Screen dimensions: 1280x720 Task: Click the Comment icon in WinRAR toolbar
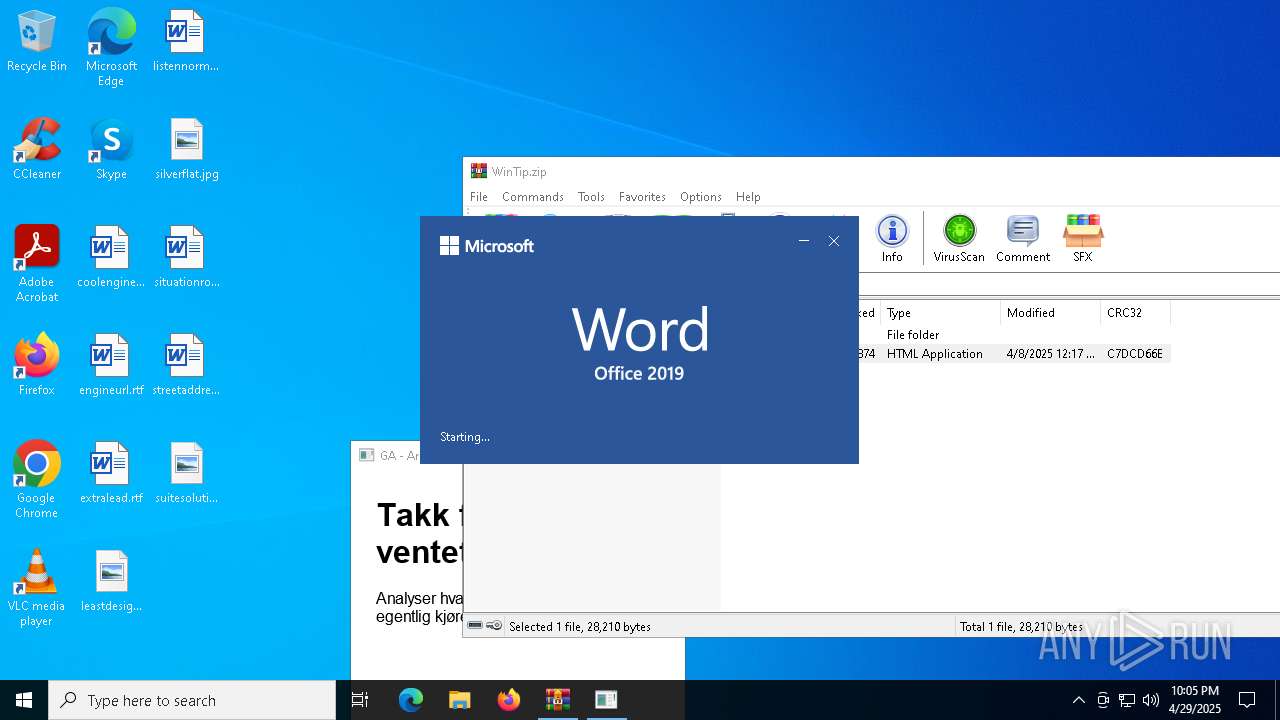pyautogui.click(x=1022, y=239)
